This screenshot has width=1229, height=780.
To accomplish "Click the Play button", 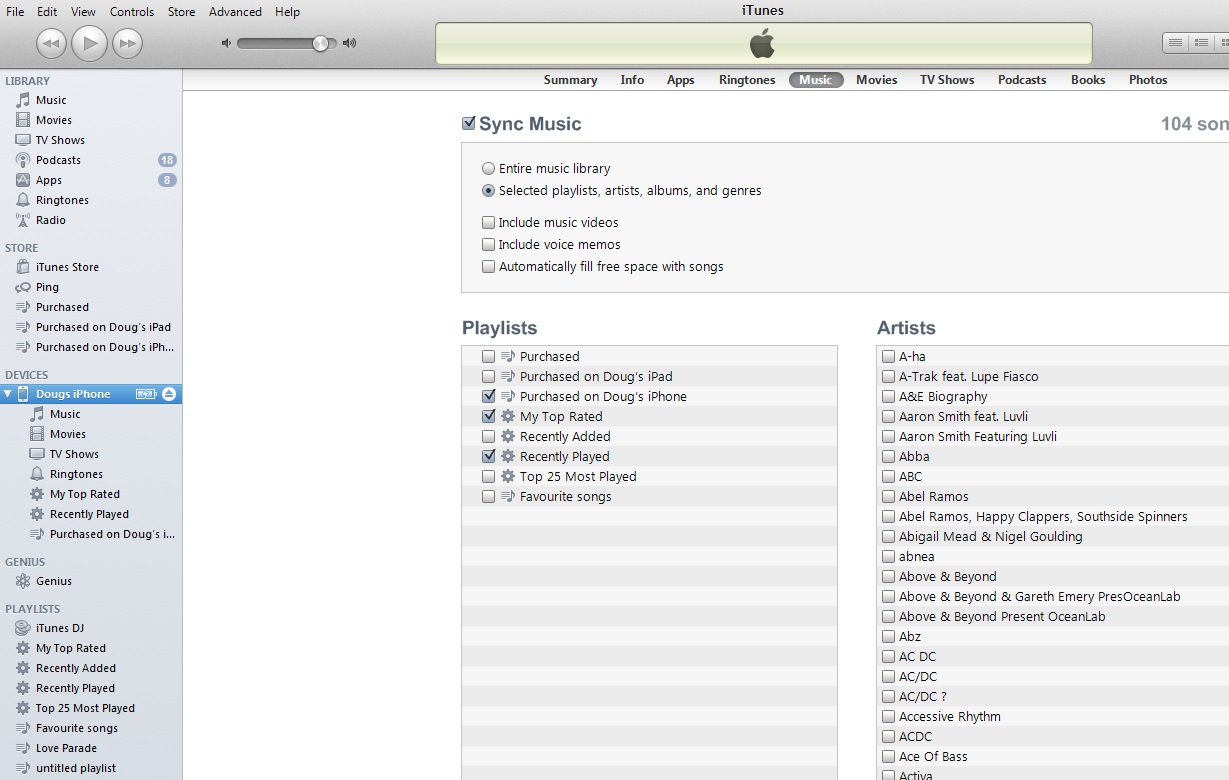I will (89, 43).
